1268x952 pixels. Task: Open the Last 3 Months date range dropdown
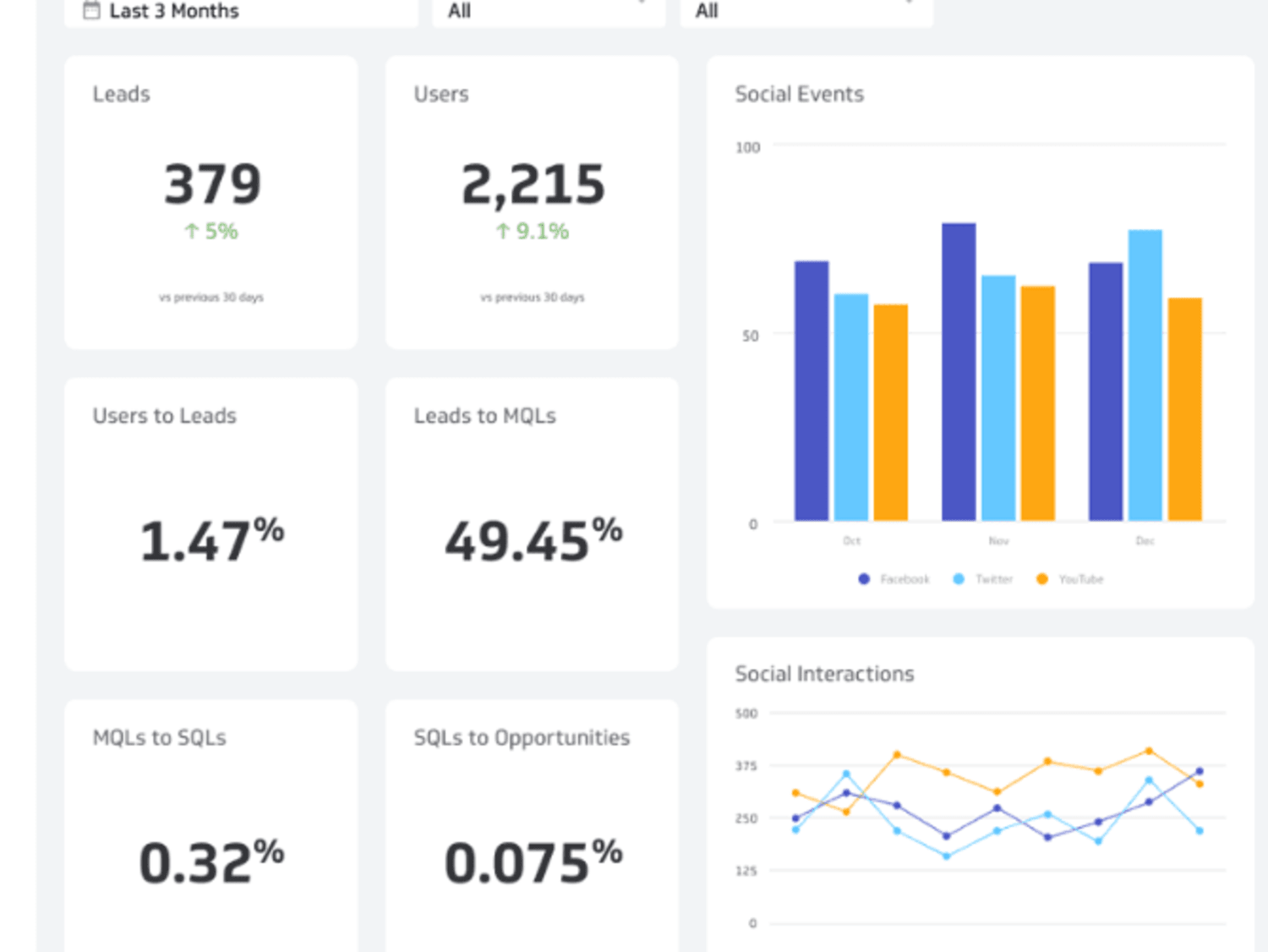point(241,12)
